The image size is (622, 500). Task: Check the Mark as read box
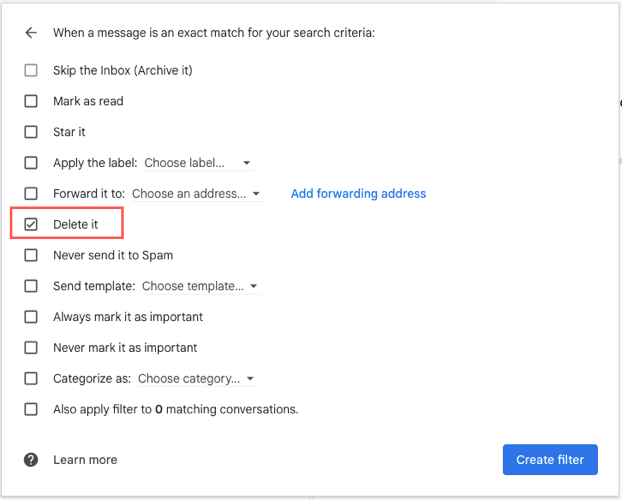pyautogui.click(x=31, y=101)
